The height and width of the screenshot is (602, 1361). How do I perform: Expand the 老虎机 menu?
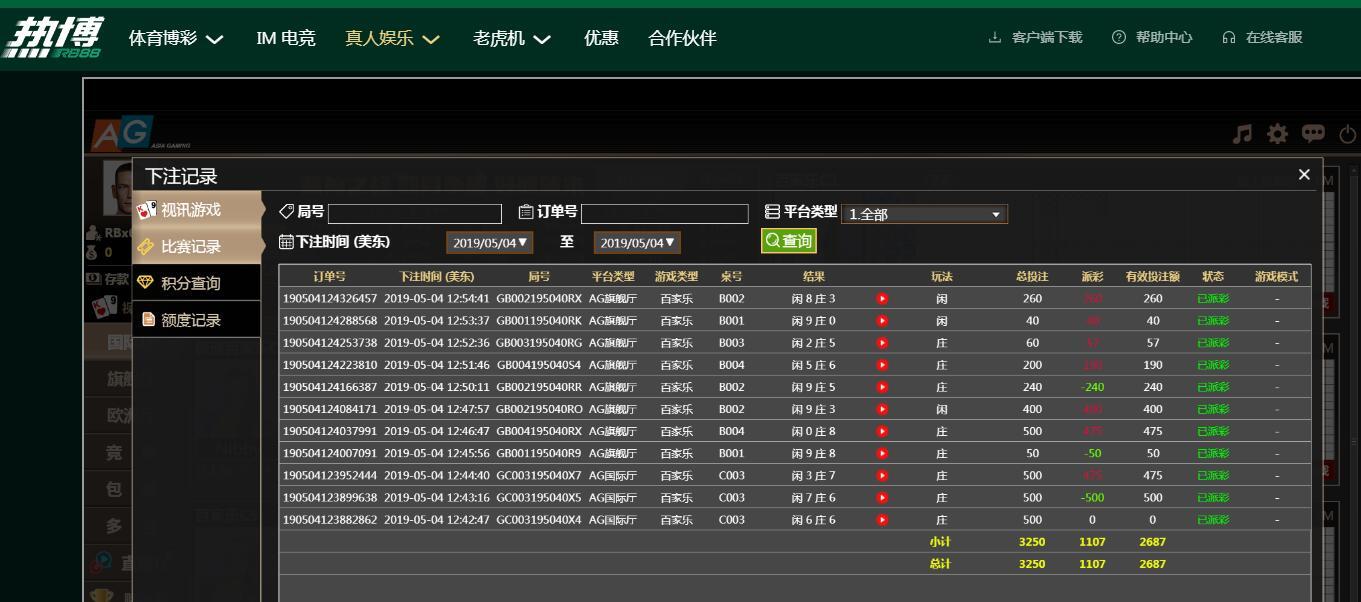(x=512, y=39)
